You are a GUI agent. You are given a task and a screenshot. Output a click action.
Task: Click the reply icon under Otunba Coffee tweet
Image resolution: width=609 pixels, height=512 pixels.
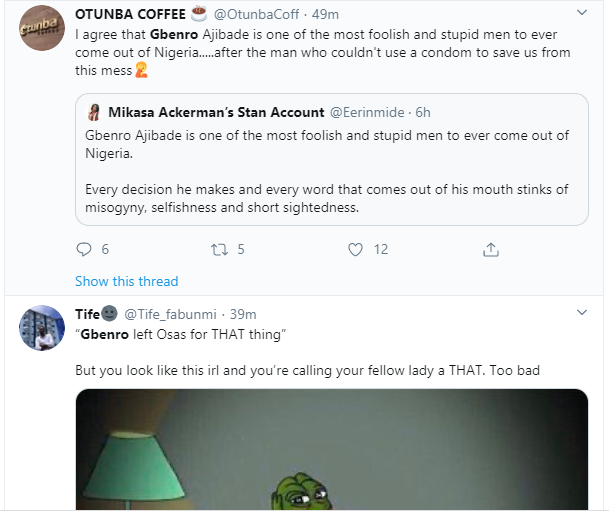click(84, 249)
